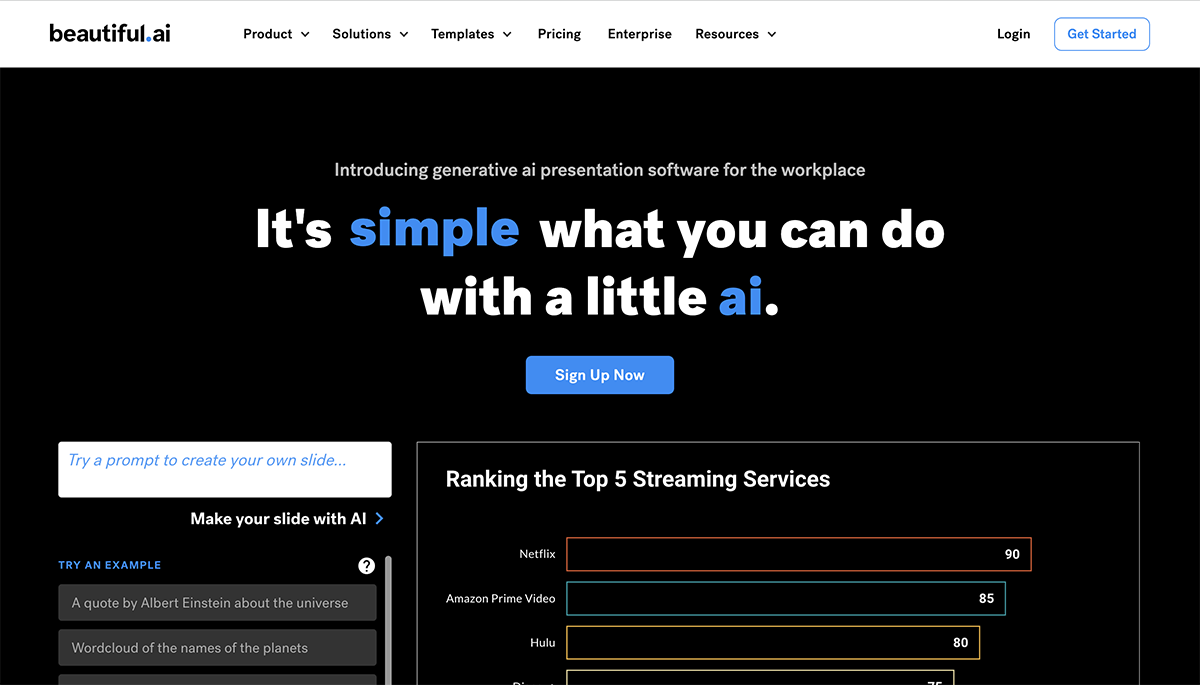Screen dimensions: 1200x685
Task: Click the value 85 on the Amazon bar
Action: pos(987,598)
